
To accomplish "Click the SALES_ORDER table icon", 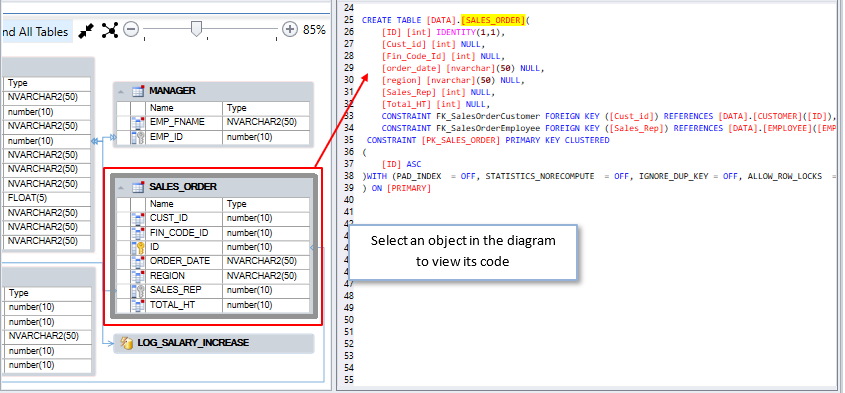I will 138,187.
